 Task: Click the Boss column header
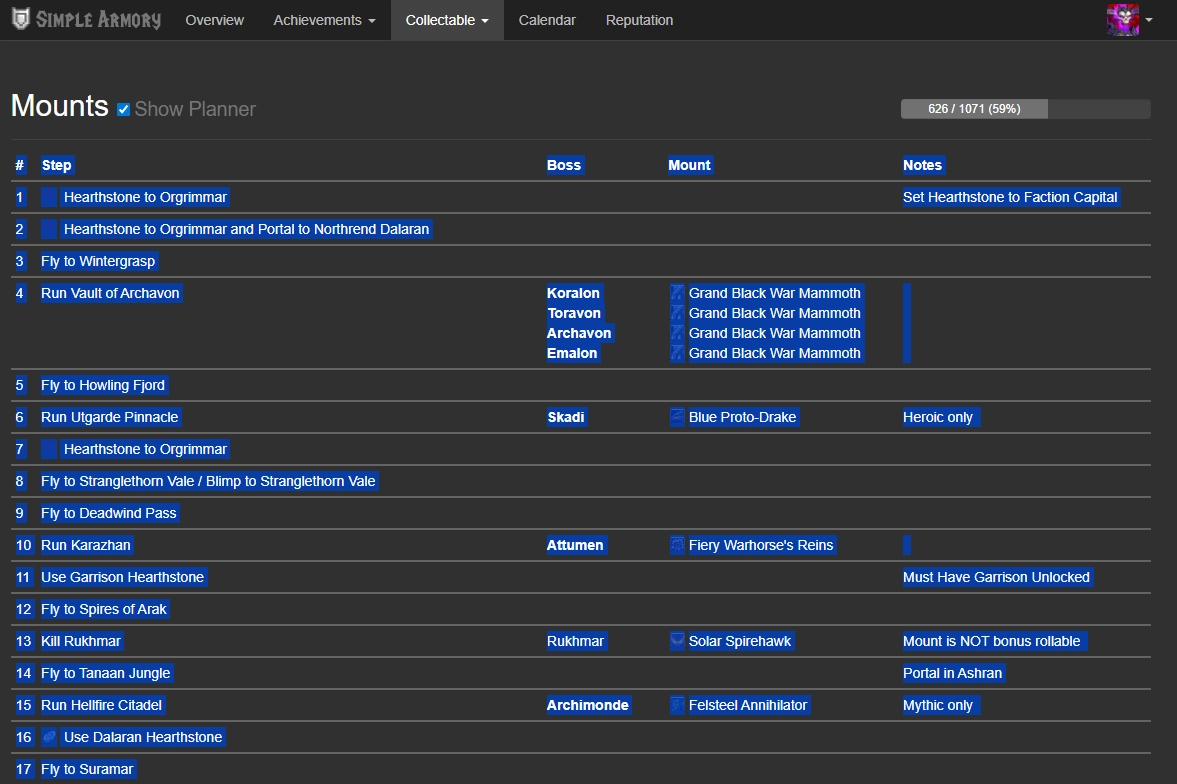click(564, 165)
